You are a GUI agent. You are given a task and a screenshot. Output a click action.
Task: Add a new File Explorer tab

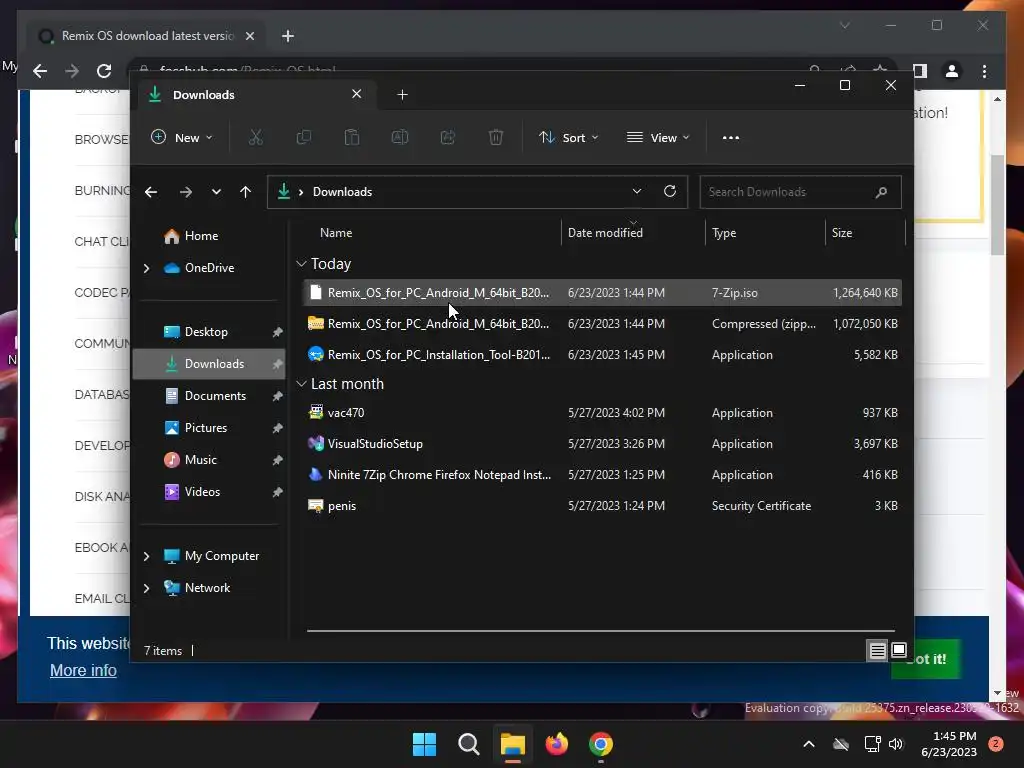[x=402, y=95]
